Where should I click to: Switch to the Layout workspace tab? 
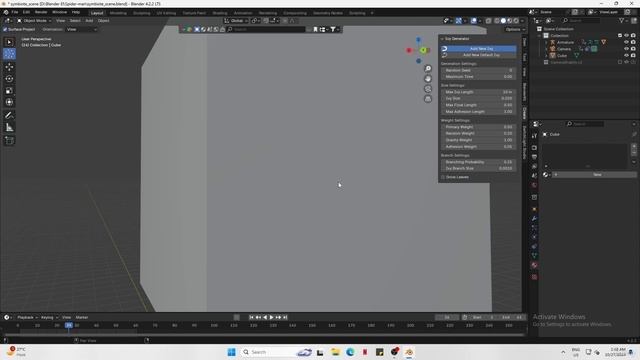97,13
